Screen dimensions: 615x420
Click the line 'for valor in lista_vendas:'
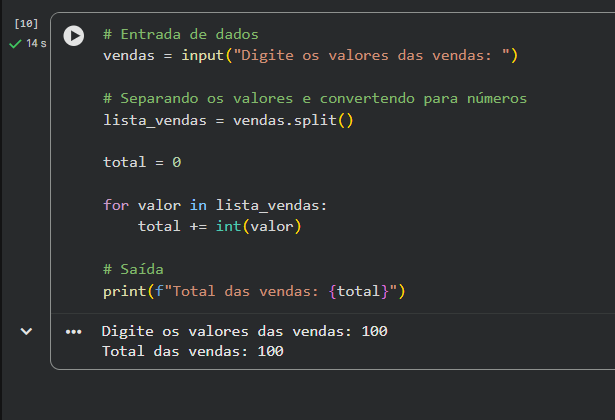pyautogui.click(x=215, y=205)
